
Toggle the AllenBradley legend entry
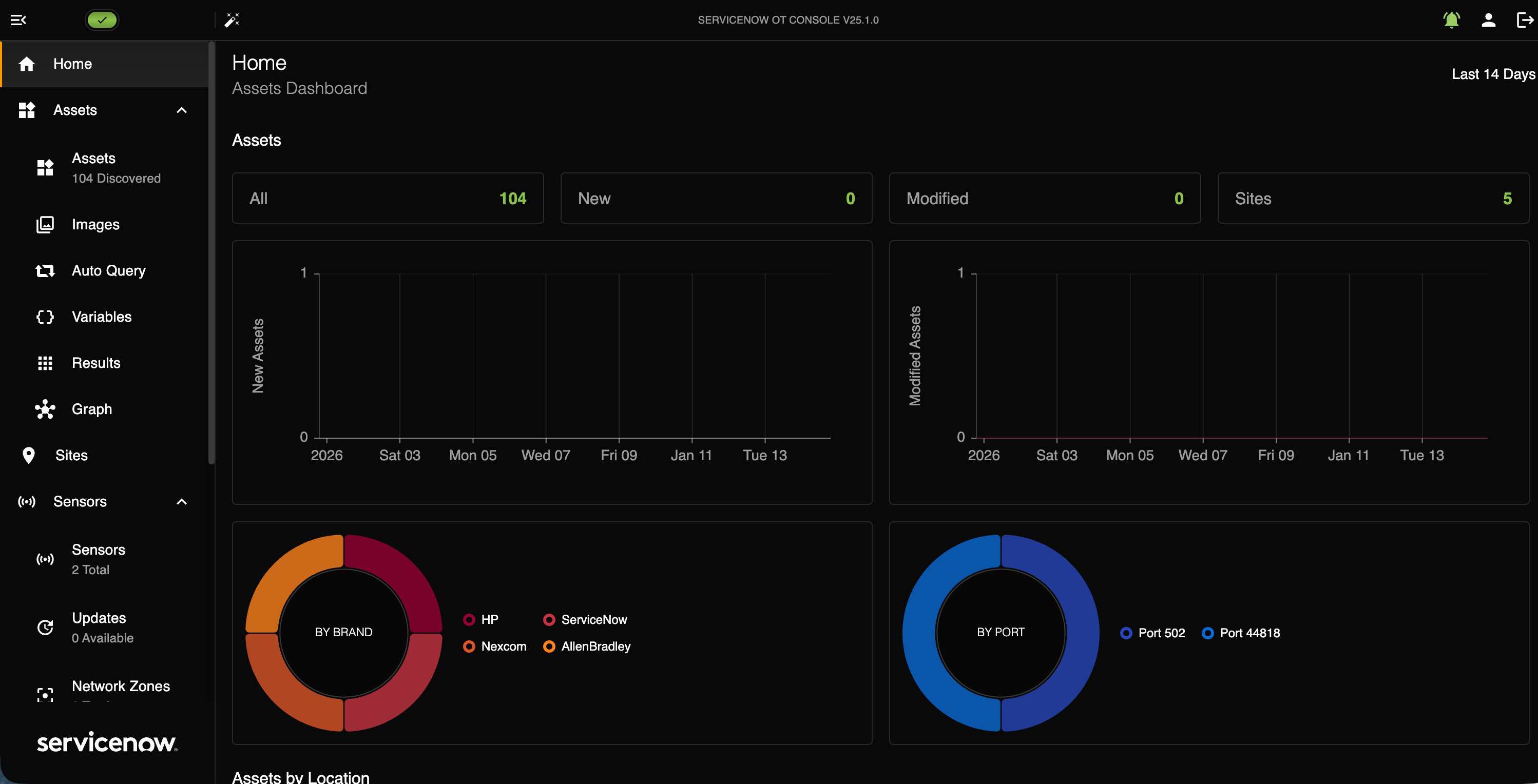[x=587, y=647]
